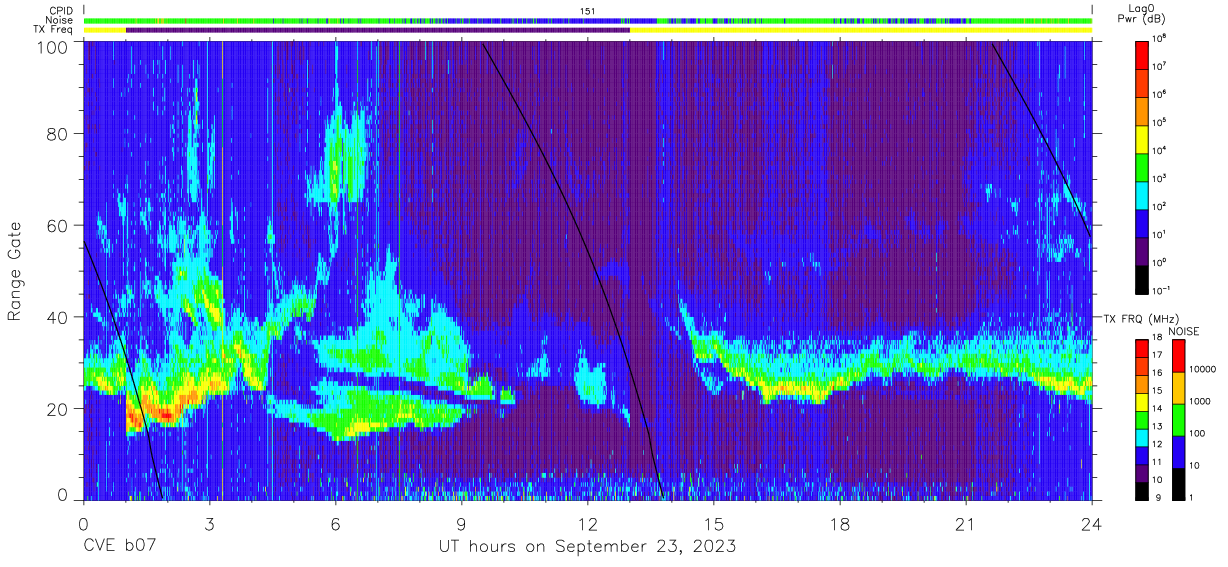
Task: Click the x-axis tick label 21
Action: 965,523
